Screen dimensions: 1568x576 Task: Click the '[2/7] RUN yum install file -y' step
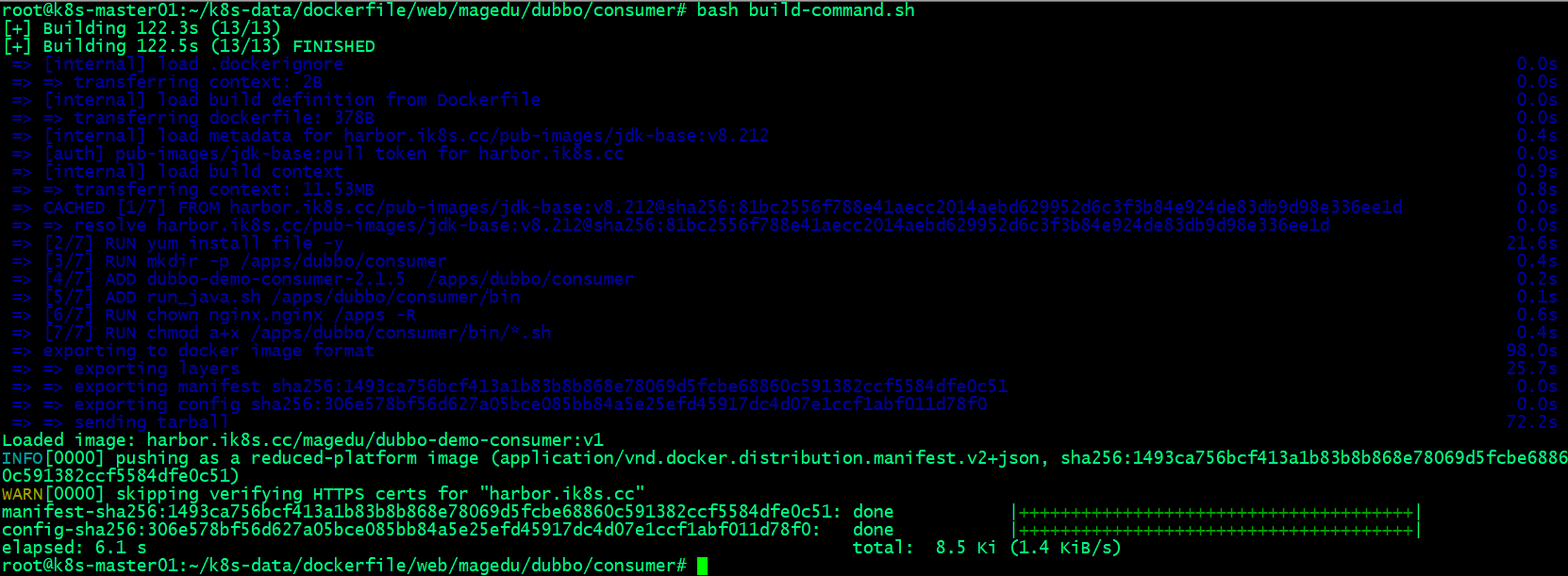[x=194, y=243]
